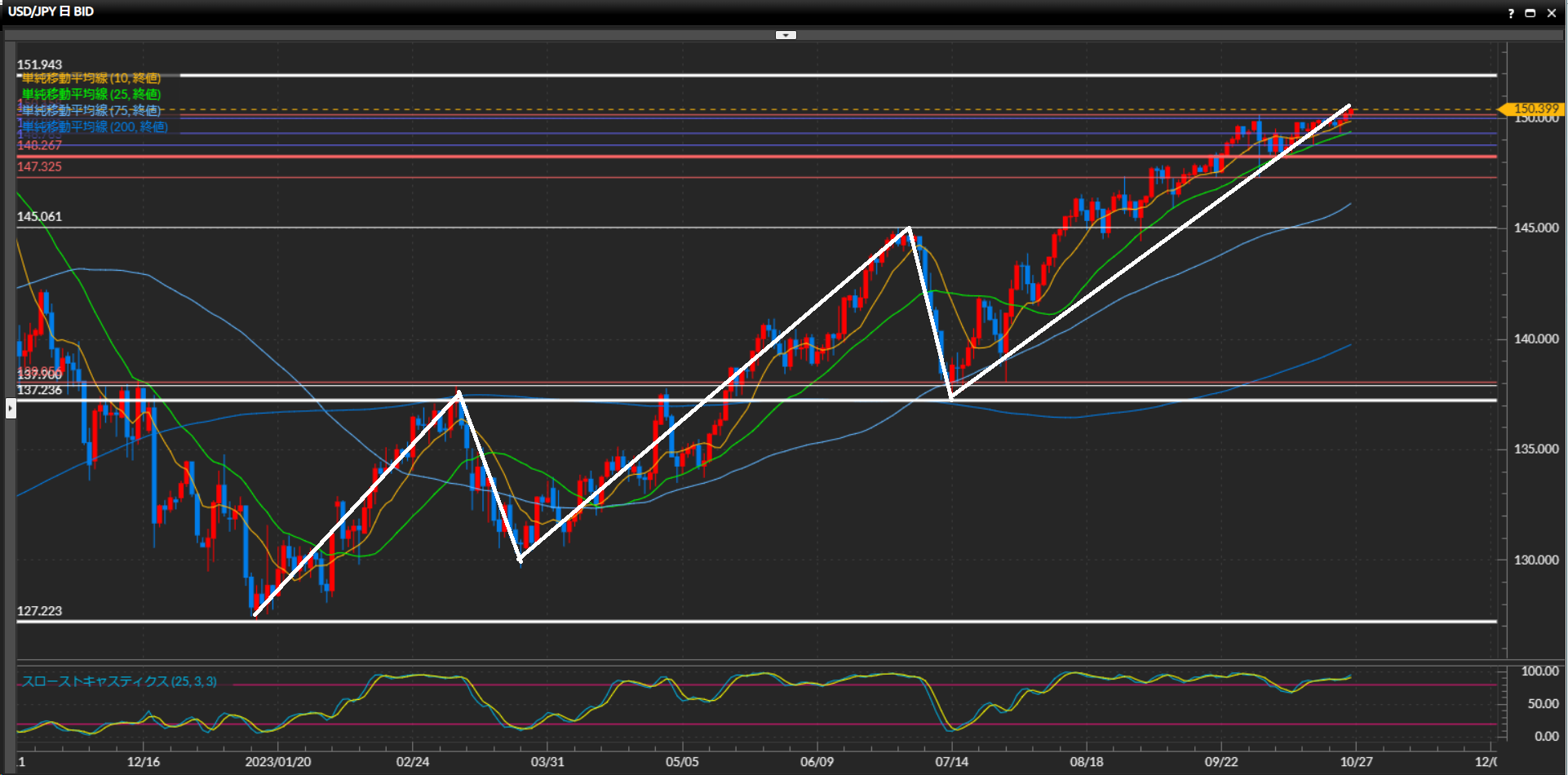This screenshot has height=775, width=1568.
Task: Select the 127.223 support line label
Action: click(39, 611)
